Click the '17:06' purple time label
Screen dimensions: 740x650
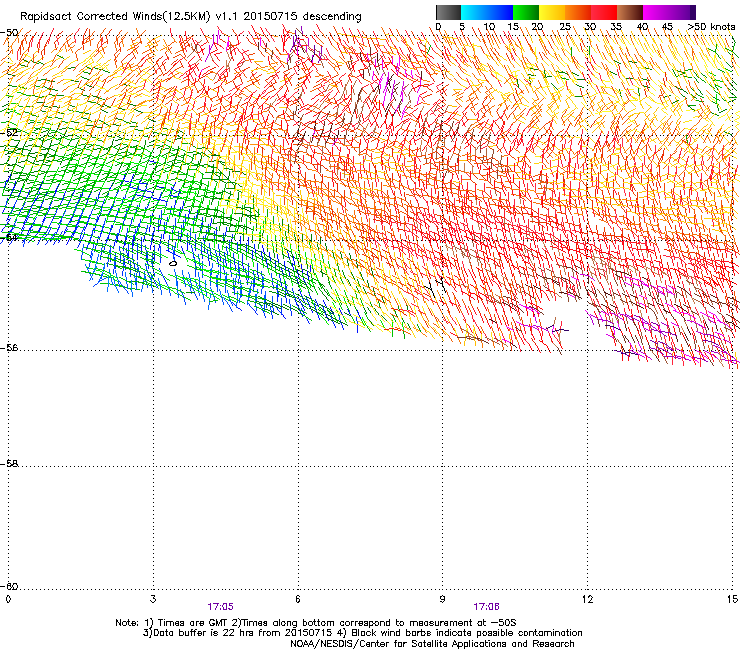pyautogui.click(x=487, y=607)
